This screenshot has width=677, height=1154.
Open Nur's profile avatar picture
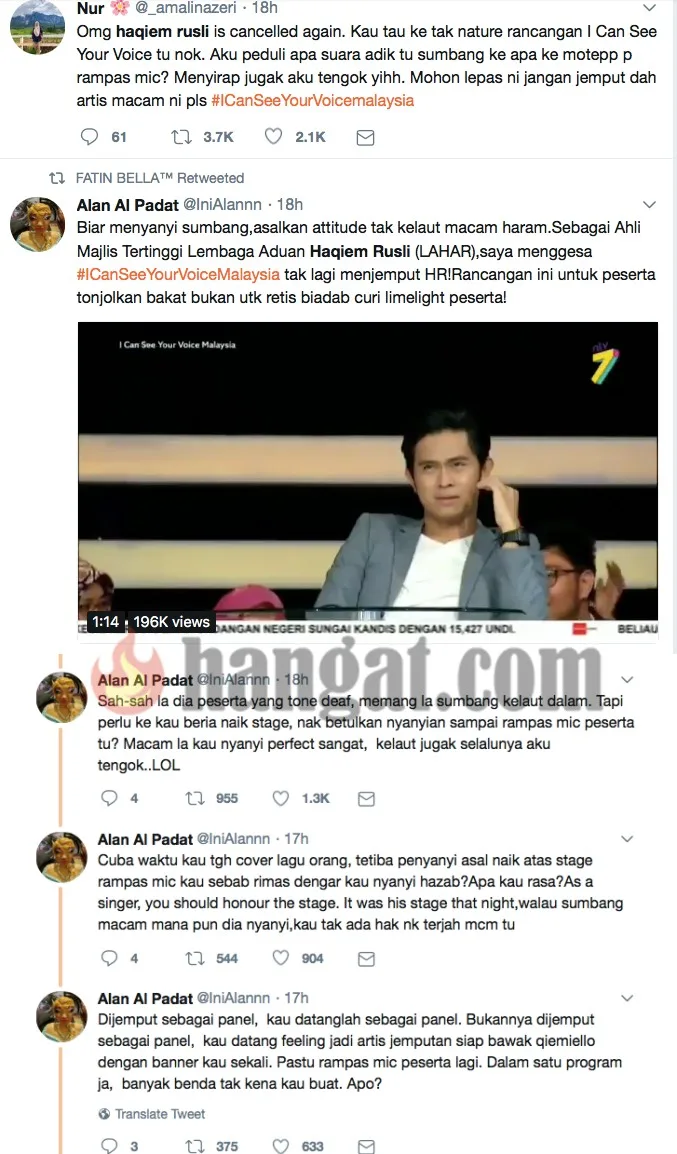(x=37, y=27)
